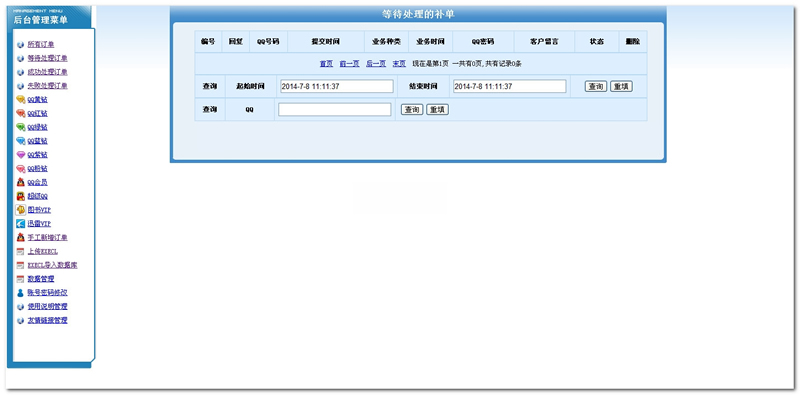This screenshot has width=800, height=395.
Task: Click the red penguin icon beside 超级QQ
Action: (x=20, y=196)
